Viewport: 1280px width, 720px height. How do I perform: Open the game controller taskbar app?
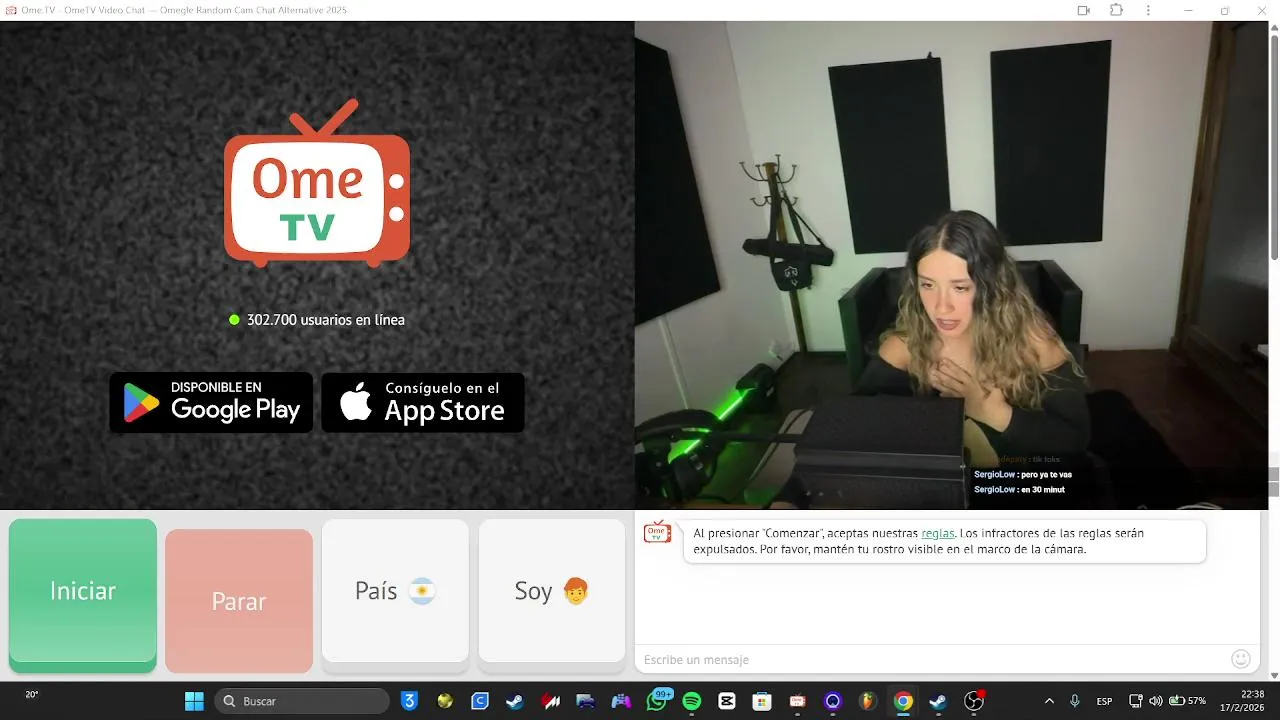(621, 701)
